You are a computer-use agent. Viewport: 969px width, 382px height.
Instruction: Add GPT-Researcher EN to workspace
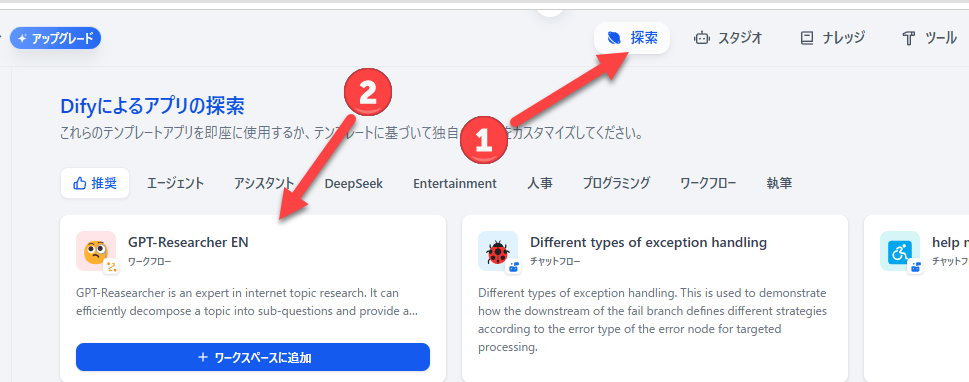pyautogui.click(x=253, y=357)
